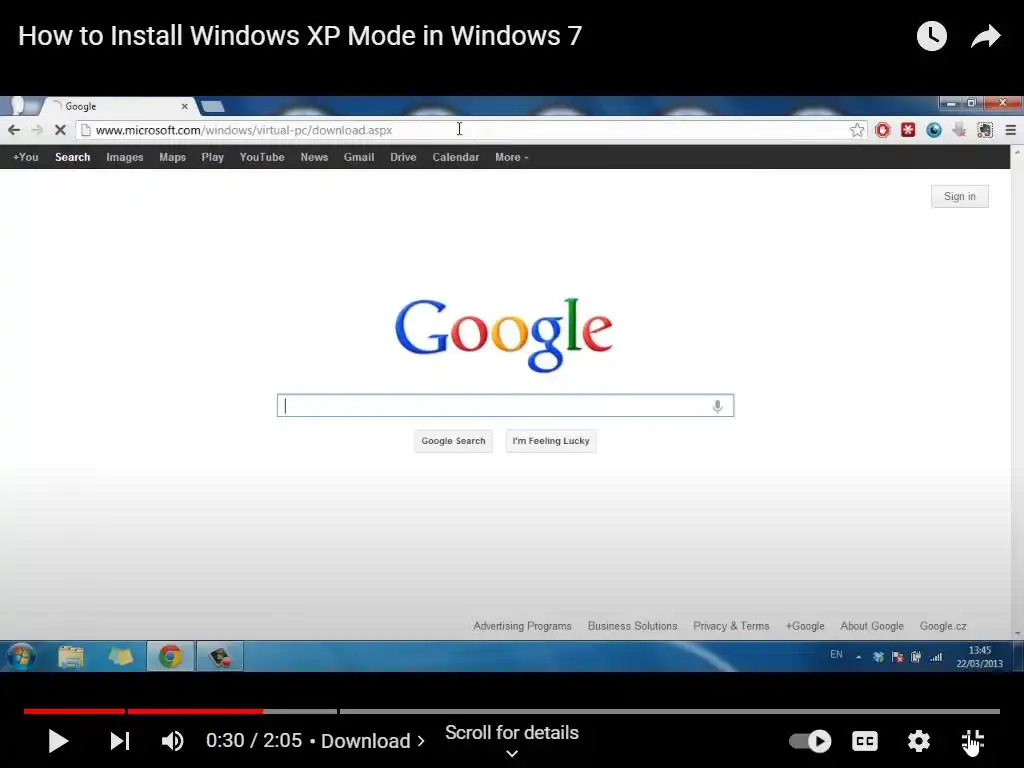Click the page scrollbar up arrow
The height and width of the screenshot is (768, 1024).
pos(1017,152)
